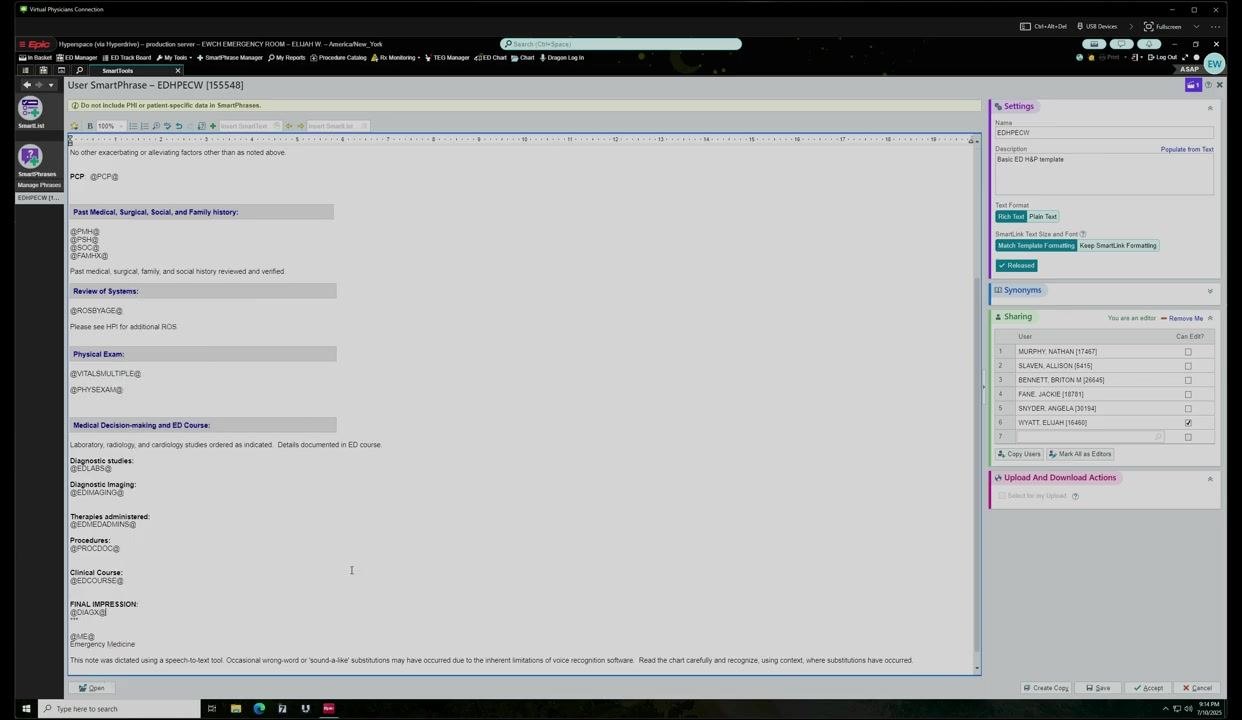Screen dimensions: 1242x720
Task: Collapse Upload And Download Actions section
Action: point(1210,479)
